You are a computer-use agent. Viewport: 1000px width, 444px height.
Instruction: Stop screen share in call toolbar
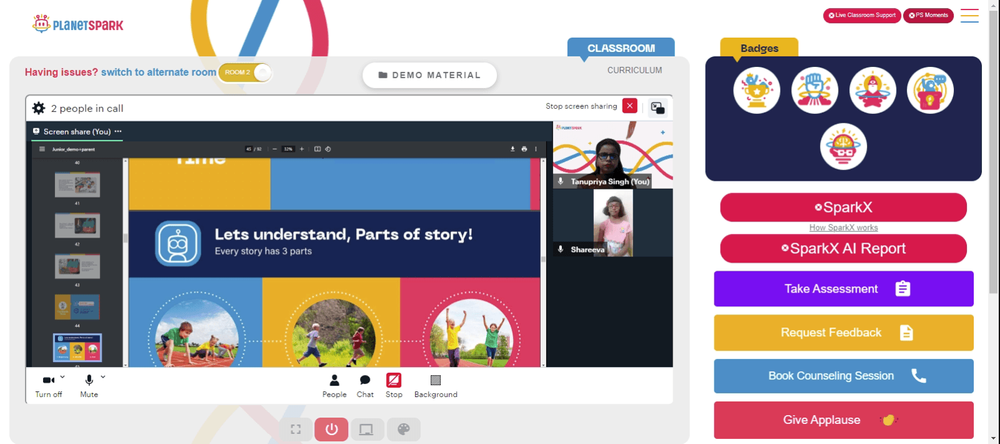(x=393, y=386)
